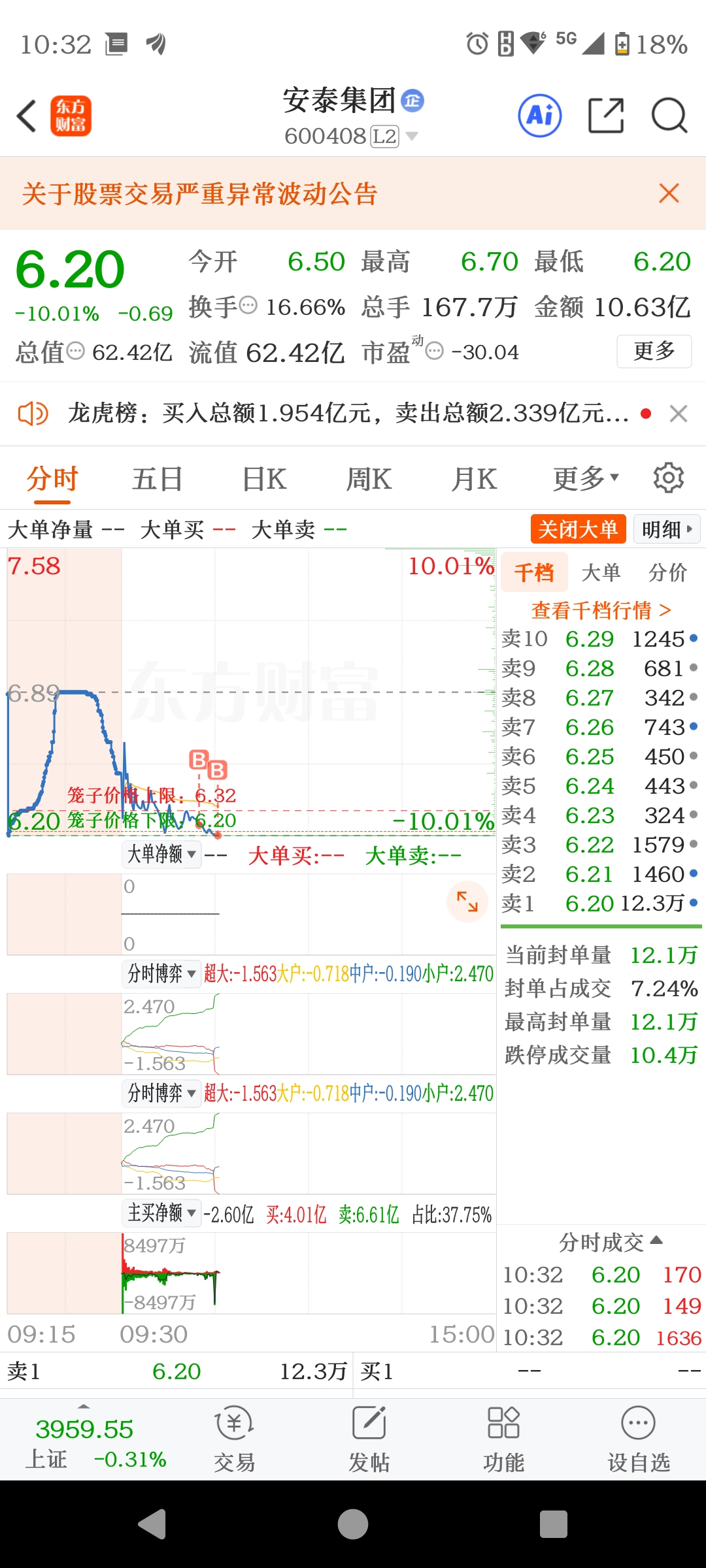The width and height of the screenshot is (706, 1568).
Task: Toggle the 关闭大单 button
Action: 578,529
